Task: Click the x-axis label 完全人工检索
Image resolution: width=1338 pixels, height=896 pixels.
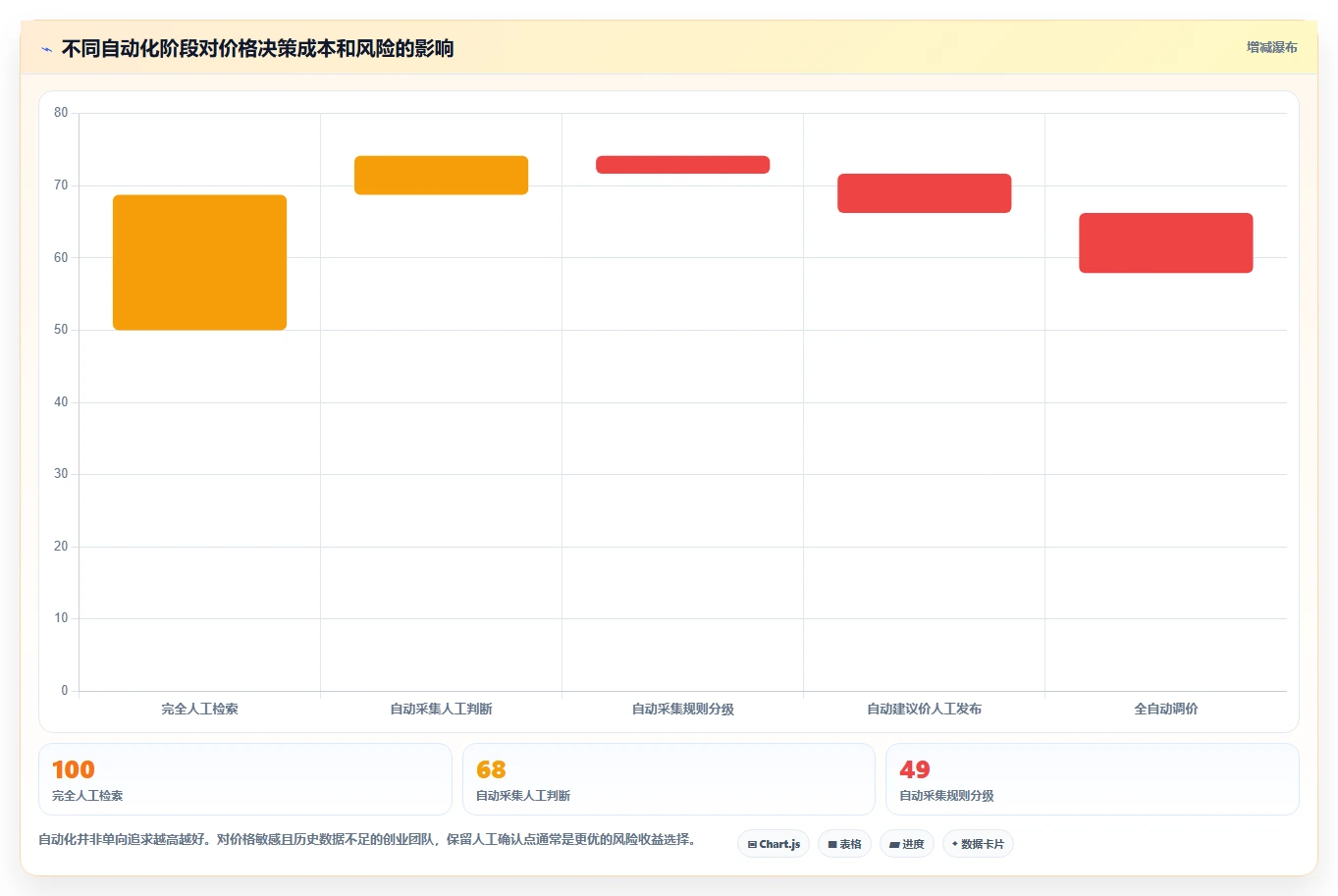Action: tap(200, 709)
